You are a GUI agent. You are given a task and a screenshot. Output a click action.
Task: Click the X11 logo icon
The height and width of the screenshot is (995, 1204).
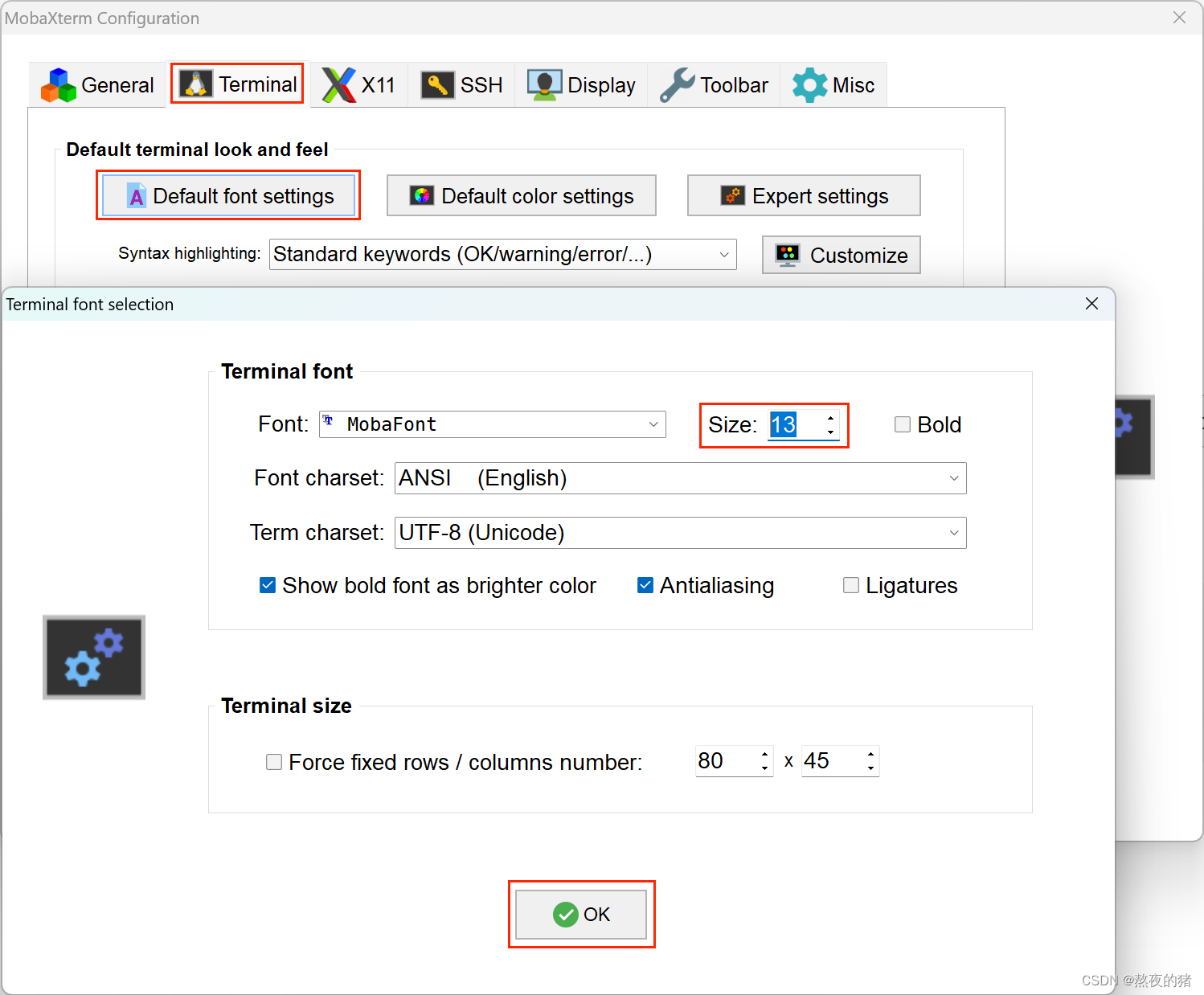[x=339, y=85]
